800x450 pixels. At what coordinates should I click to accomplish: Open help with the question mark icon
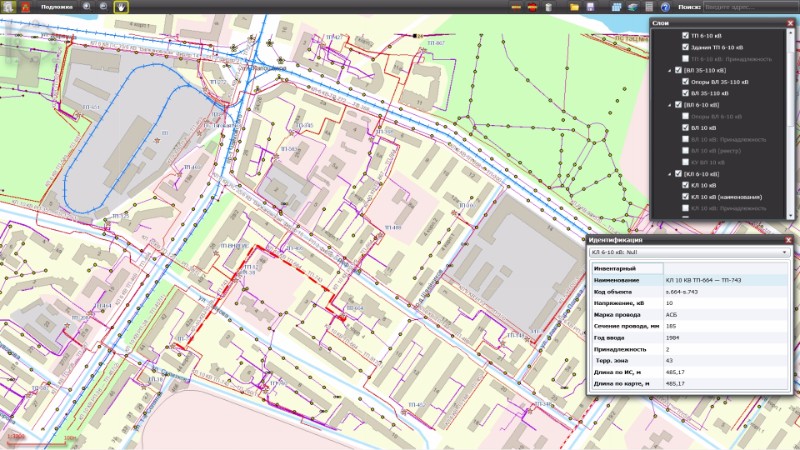point(665,7)
